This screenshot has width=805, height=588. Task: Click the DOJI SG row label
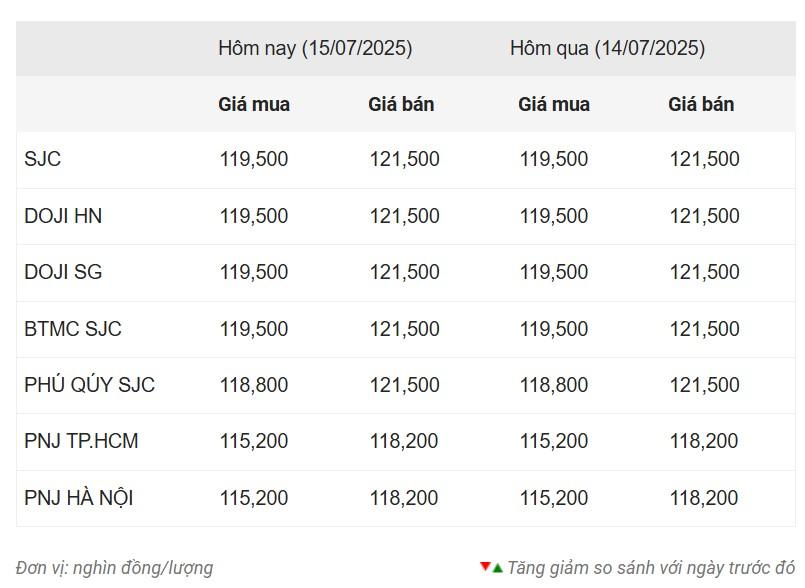tap(63, 272)
